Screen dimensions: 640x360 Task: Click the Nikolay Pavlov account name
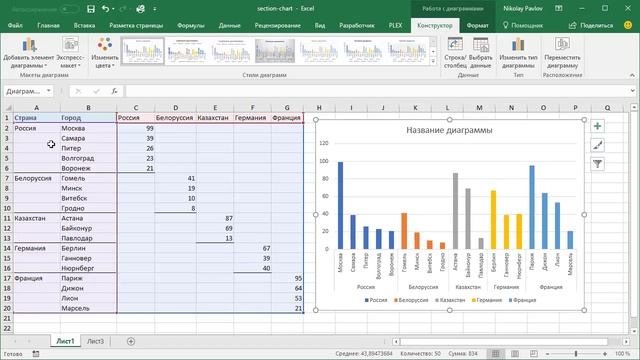pyautogui.click(x=523, y=9)
